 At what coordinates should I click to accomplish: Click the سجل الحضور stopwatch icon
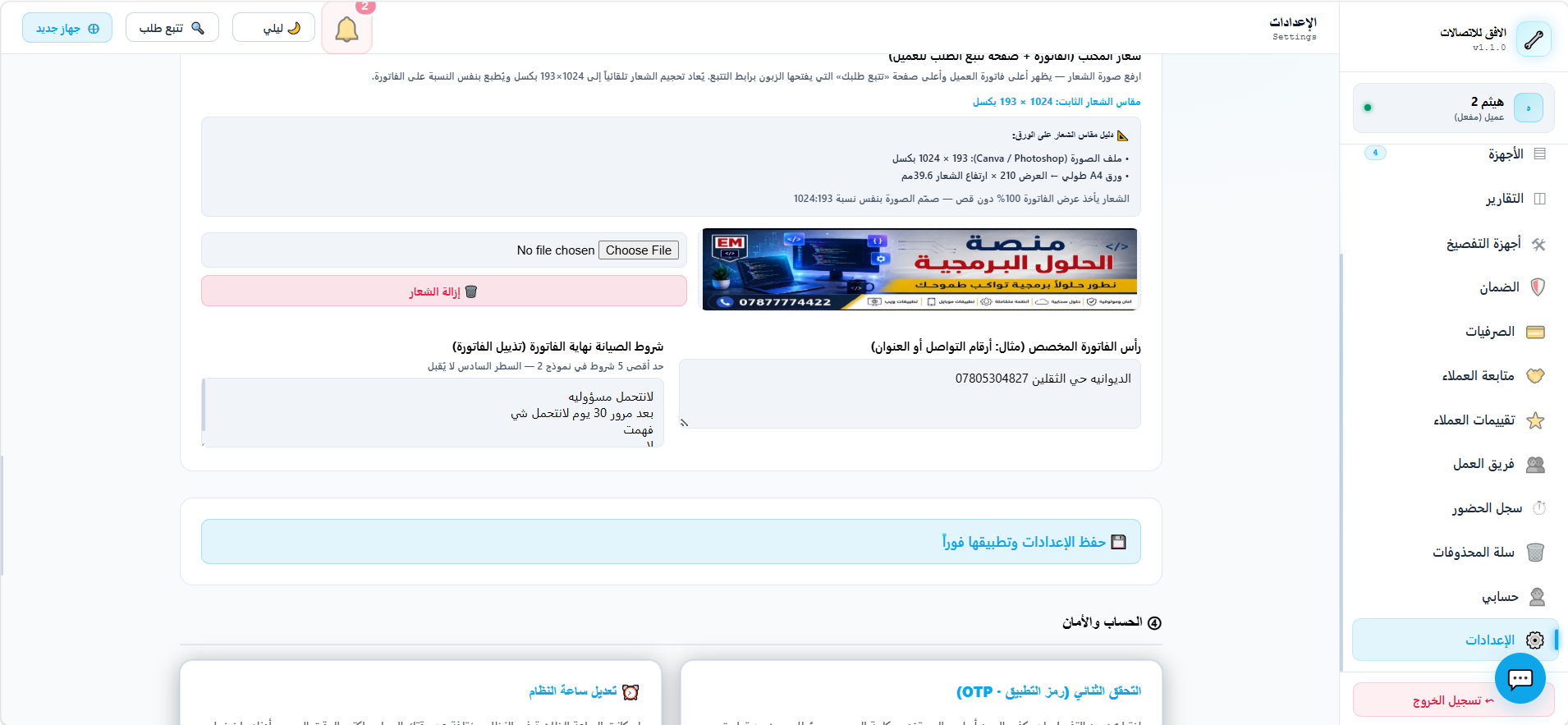[x=1539, y=508]
